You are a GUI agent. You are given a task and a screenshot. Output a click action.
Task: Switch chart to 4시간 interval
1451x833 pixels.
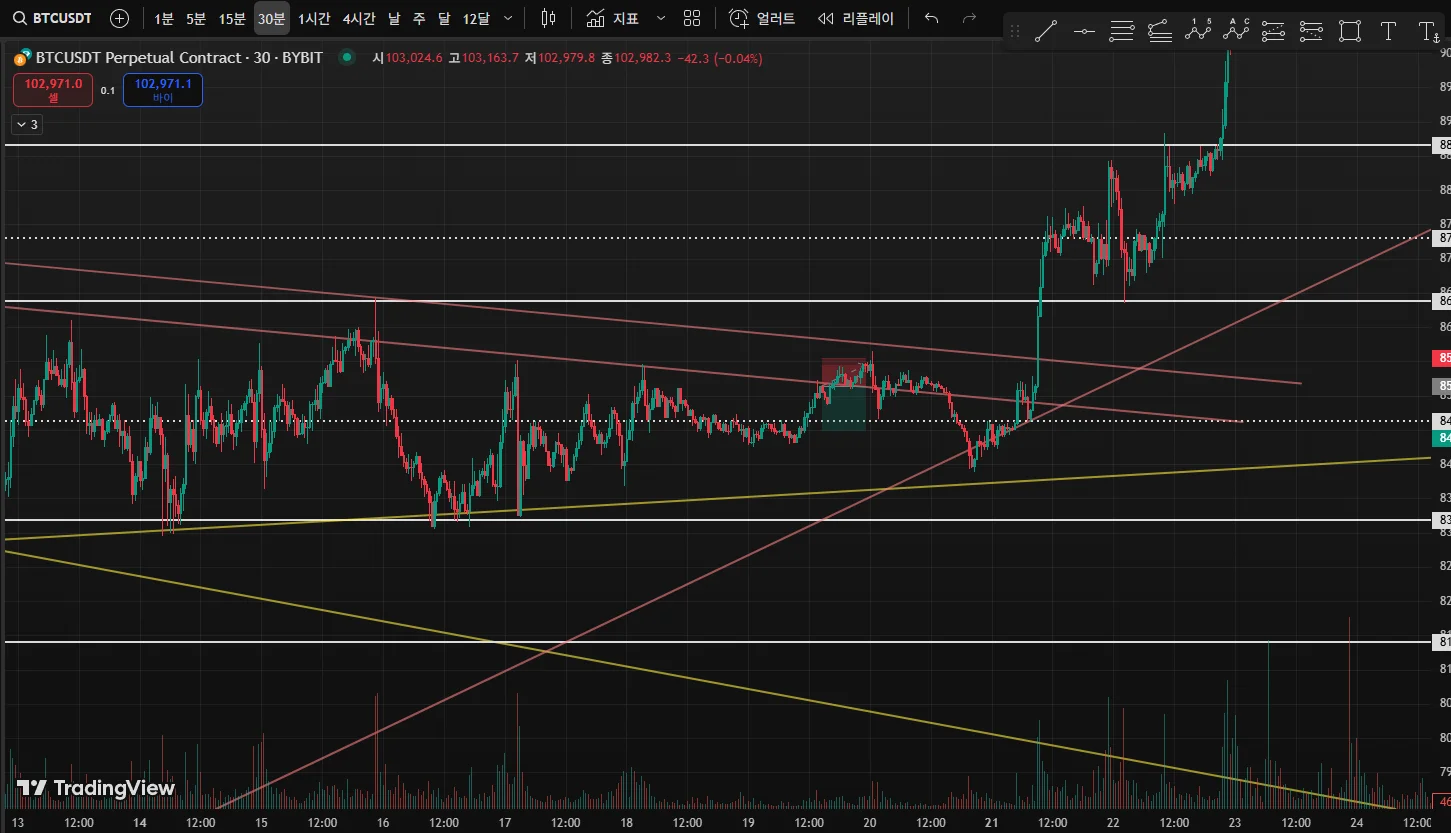pyautogui.click(x=359, y=18)
